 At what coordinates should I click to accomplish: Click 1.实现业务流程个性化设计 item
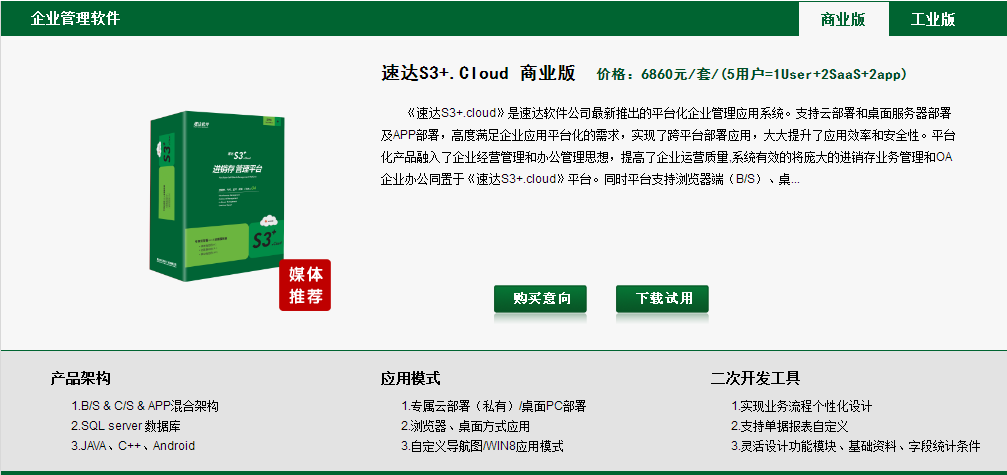coord(801,406)
